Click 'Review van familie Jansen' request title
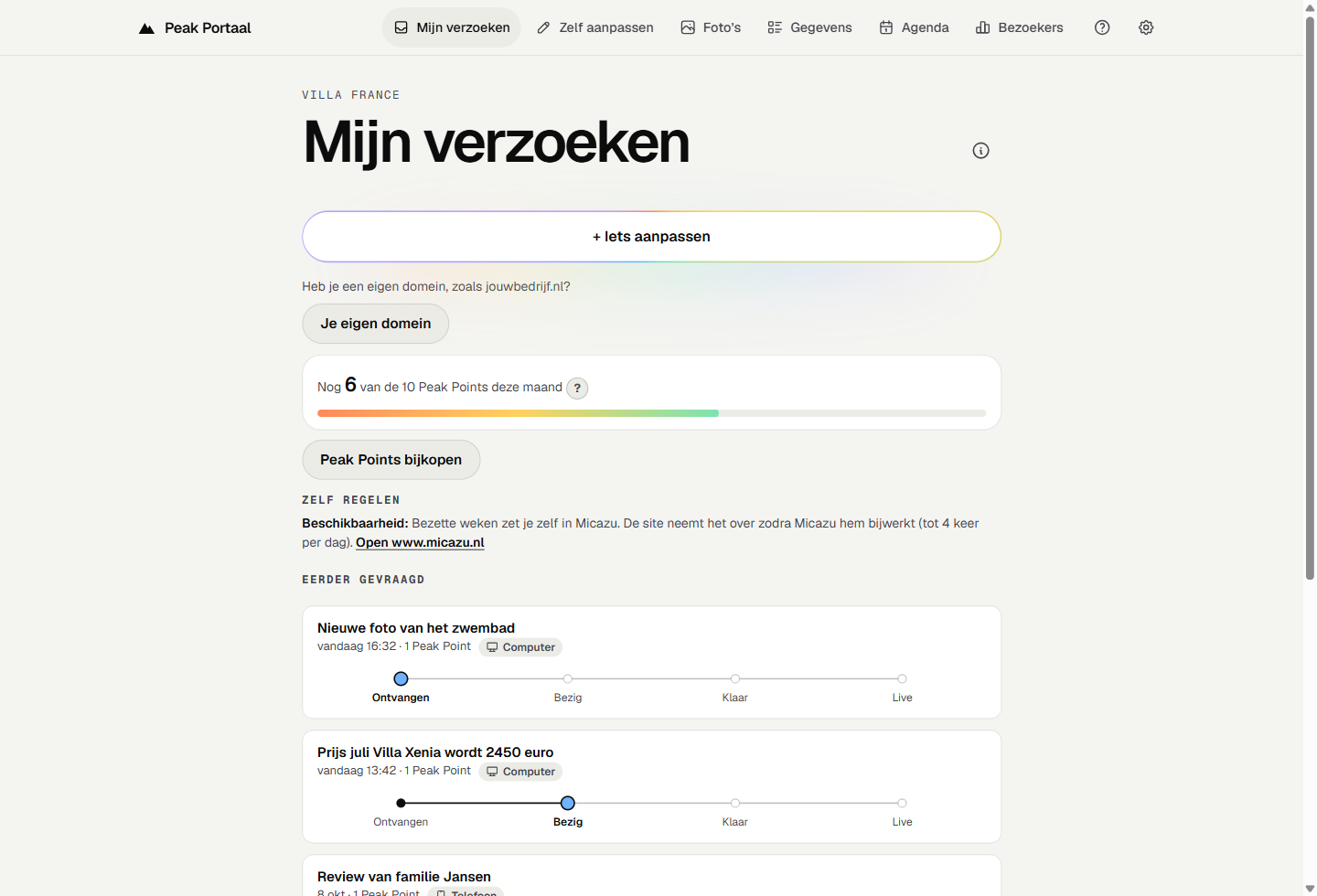 [x=404, y=877]
